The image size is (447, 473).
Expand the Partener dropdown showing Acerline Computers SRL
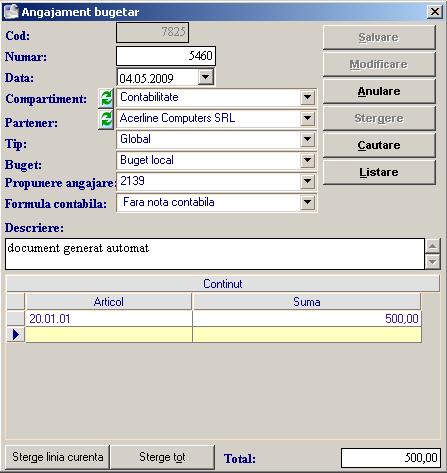click(x=307, y=118)
